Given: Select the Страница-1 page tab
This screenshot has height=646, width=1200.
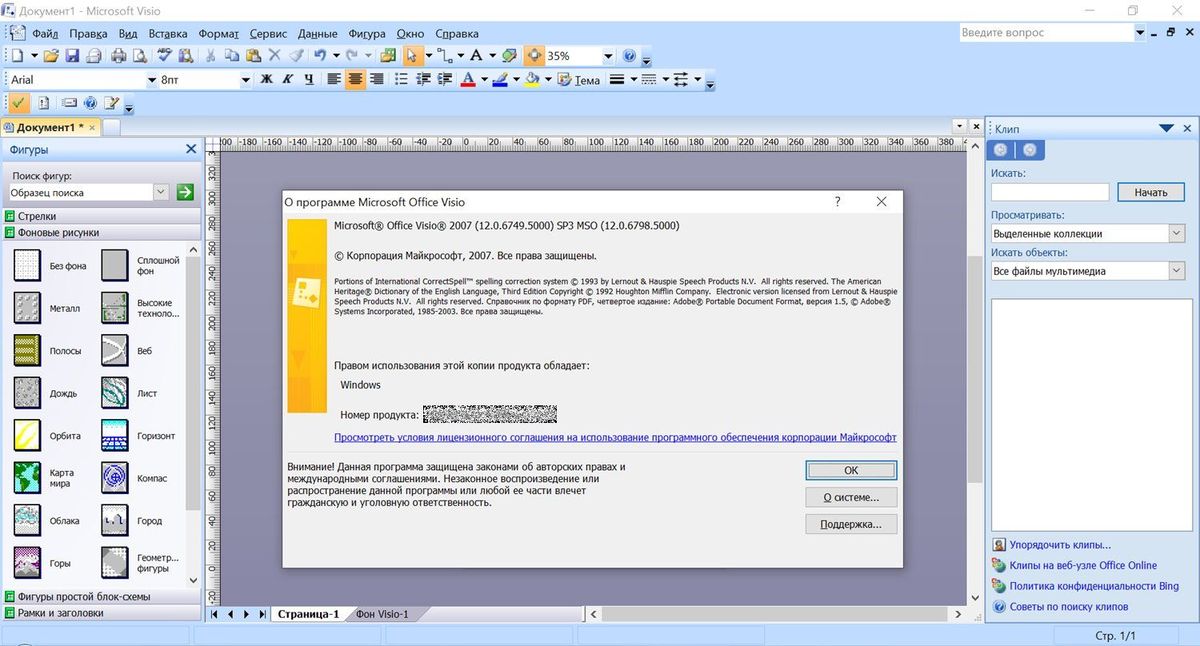Looking at the screenshot, I should 309,614.
